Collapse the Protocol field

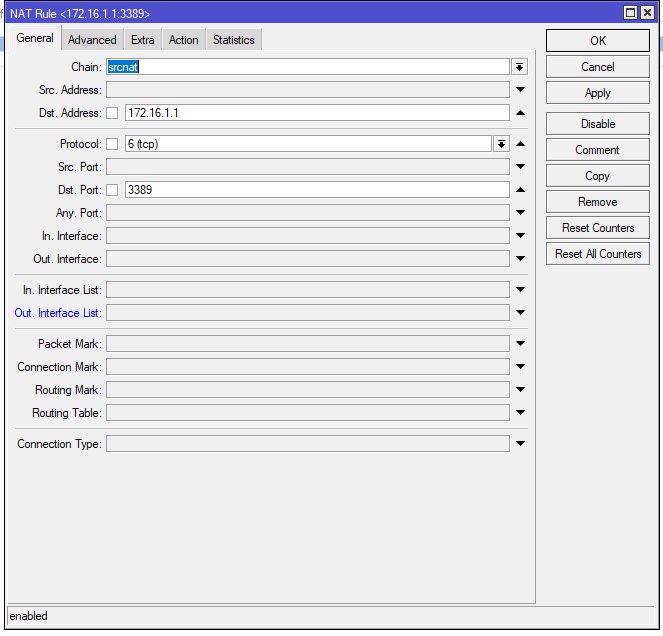[x=521, y=144]
